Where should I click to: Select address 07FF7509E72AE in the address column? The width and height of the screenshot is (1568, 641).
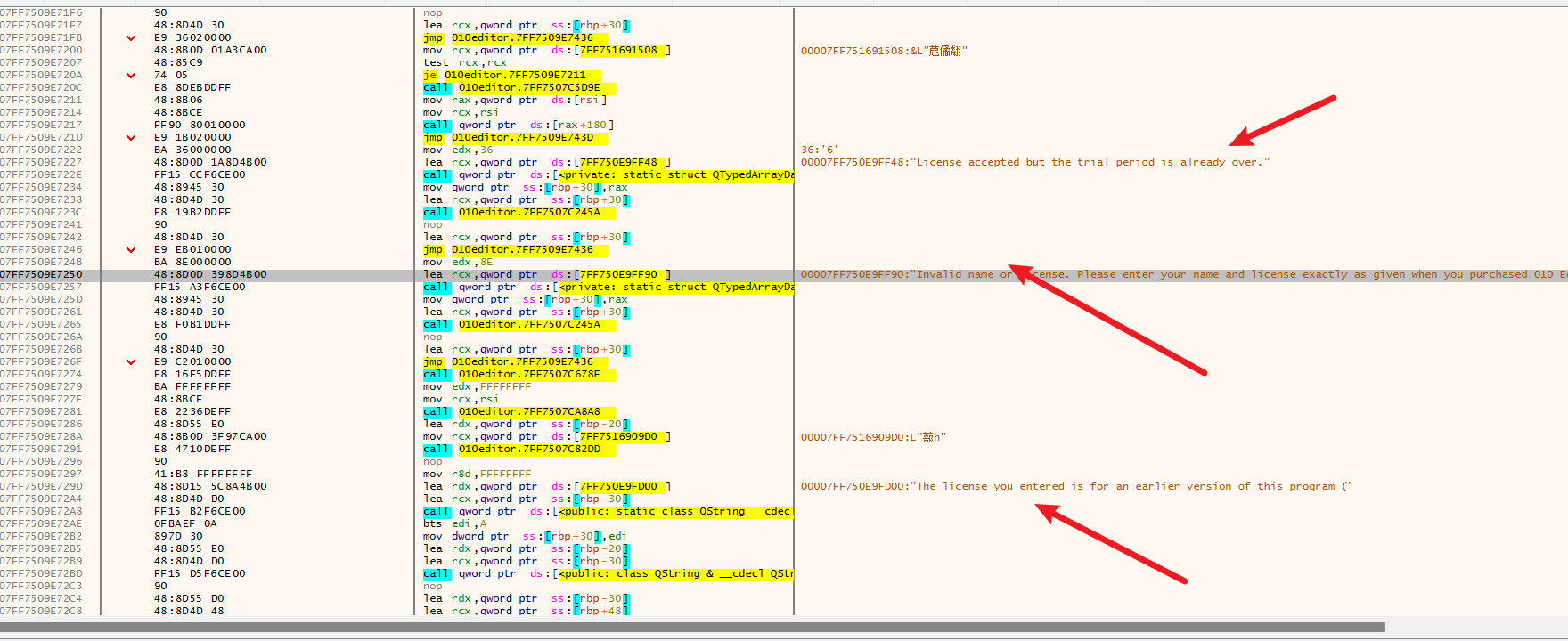[x=41, y=524]
